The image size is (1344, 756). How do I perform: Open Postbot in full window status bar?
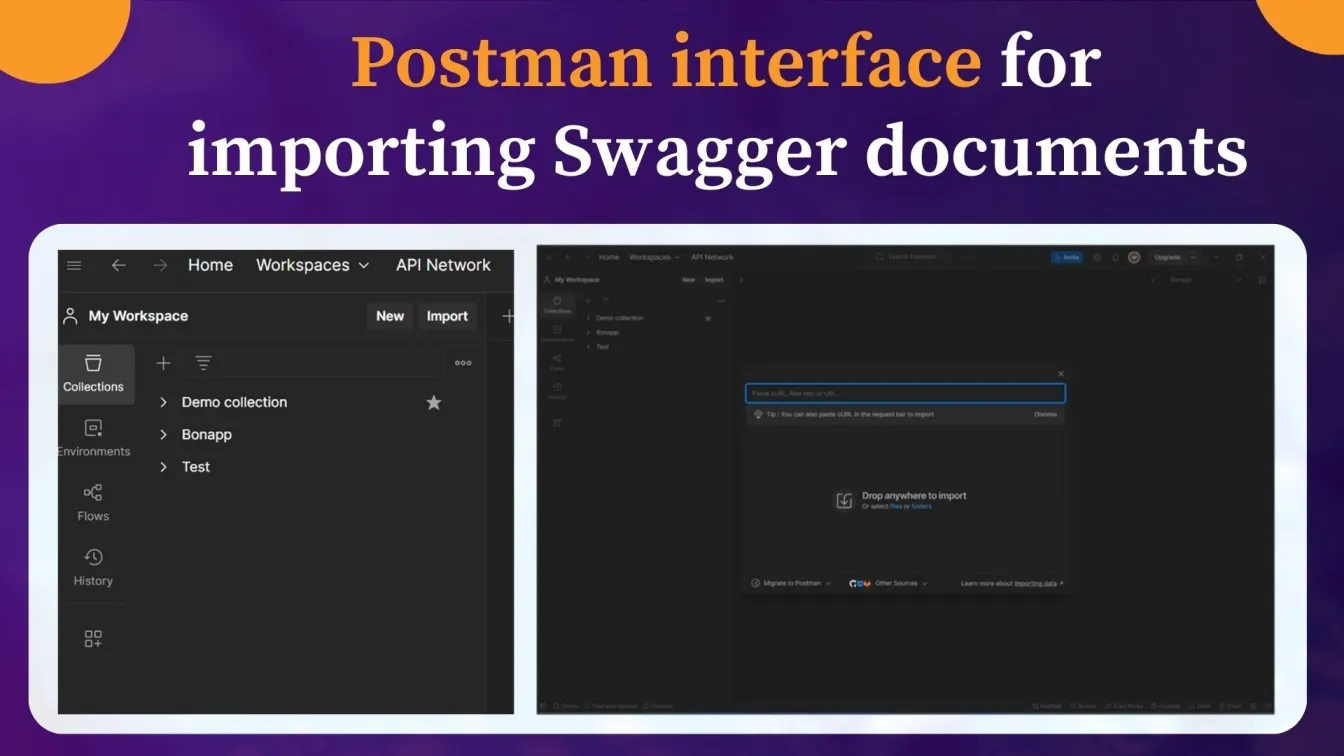pyautogui.click(x=1048, y=706)
